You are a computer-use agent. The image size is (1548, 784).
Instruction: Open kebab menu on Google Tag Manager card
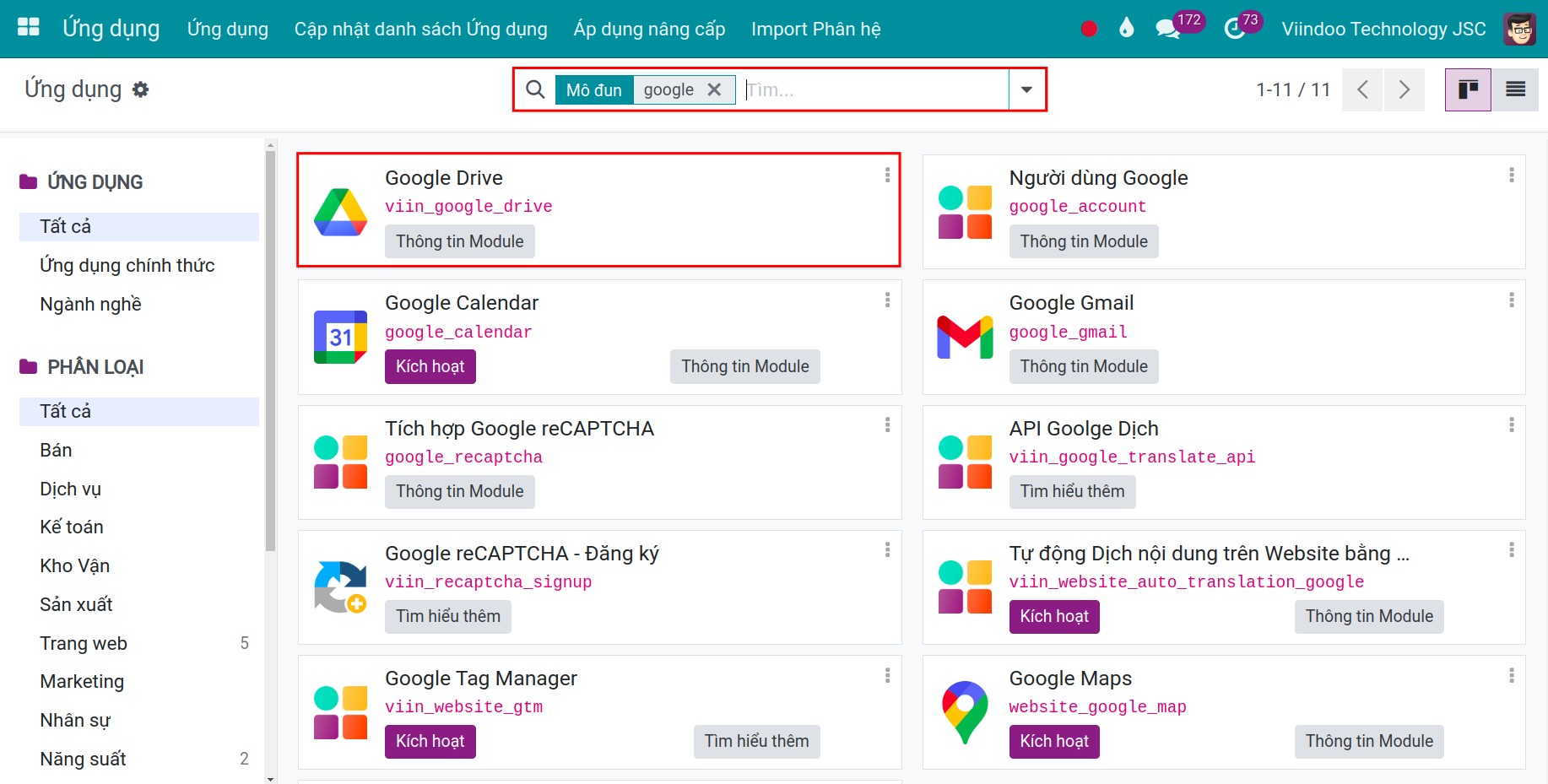click(x=887, y=675)
